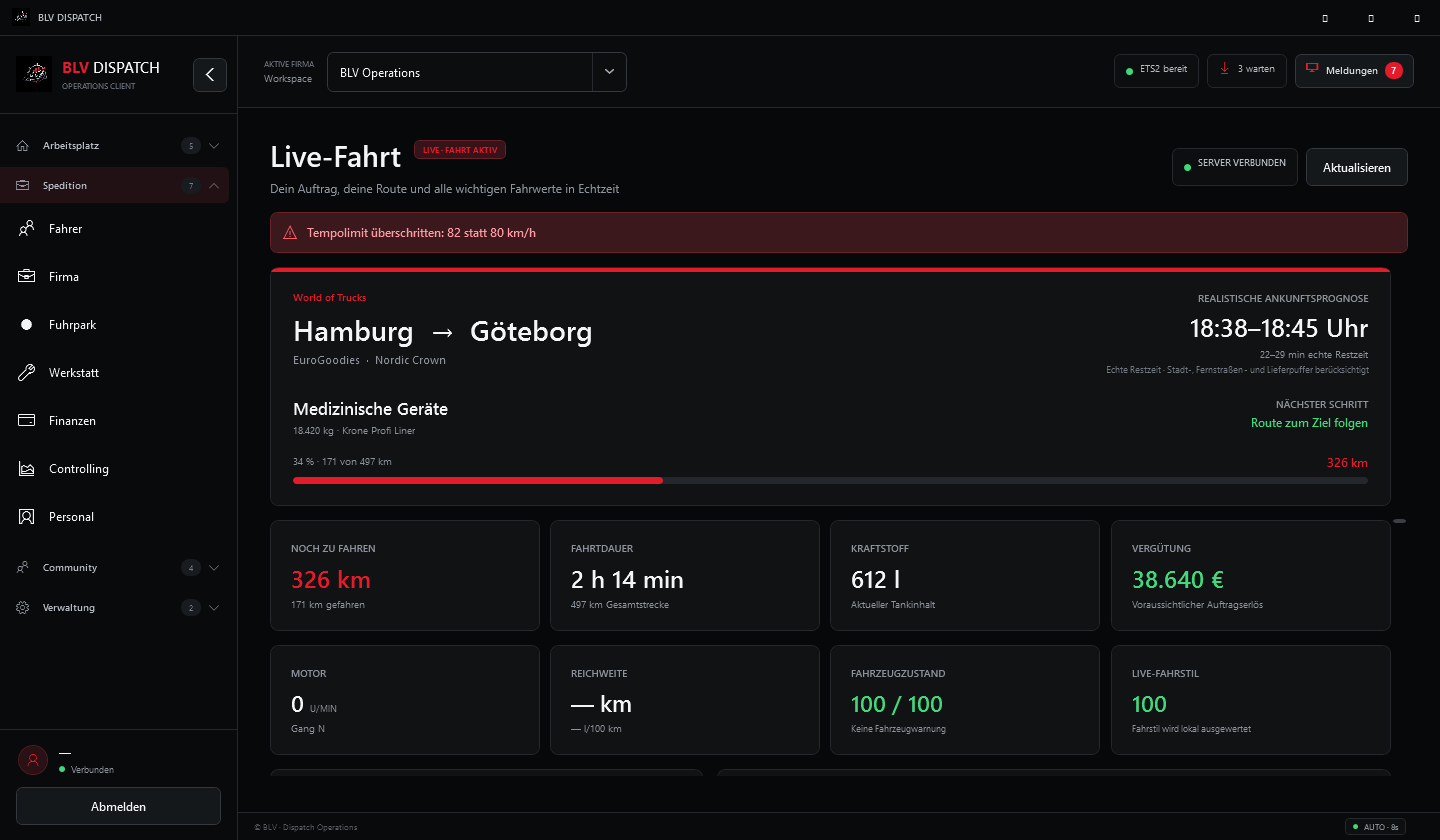
Task: Open the Meldungen notifications with 7 badge
Action: coord(1354,70)
